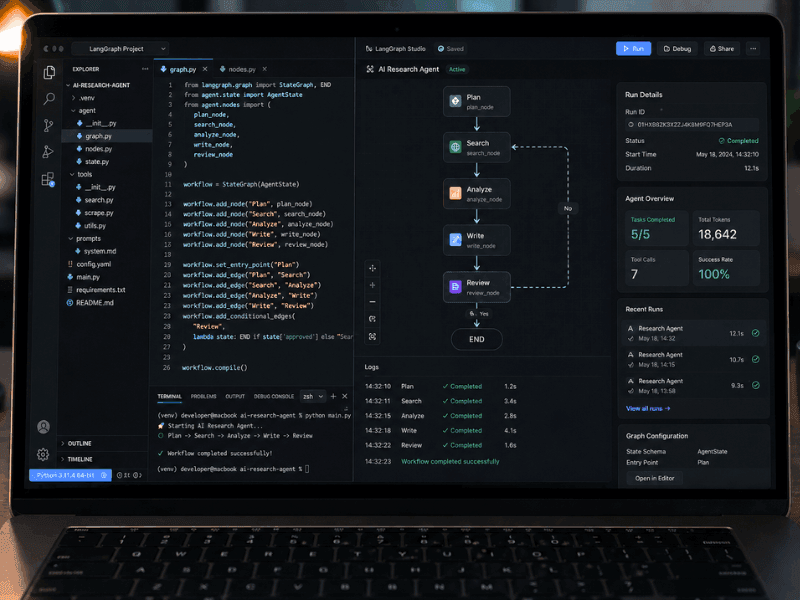
Task: Zoom out the graph with minus icon
Action: click(372, 302)
